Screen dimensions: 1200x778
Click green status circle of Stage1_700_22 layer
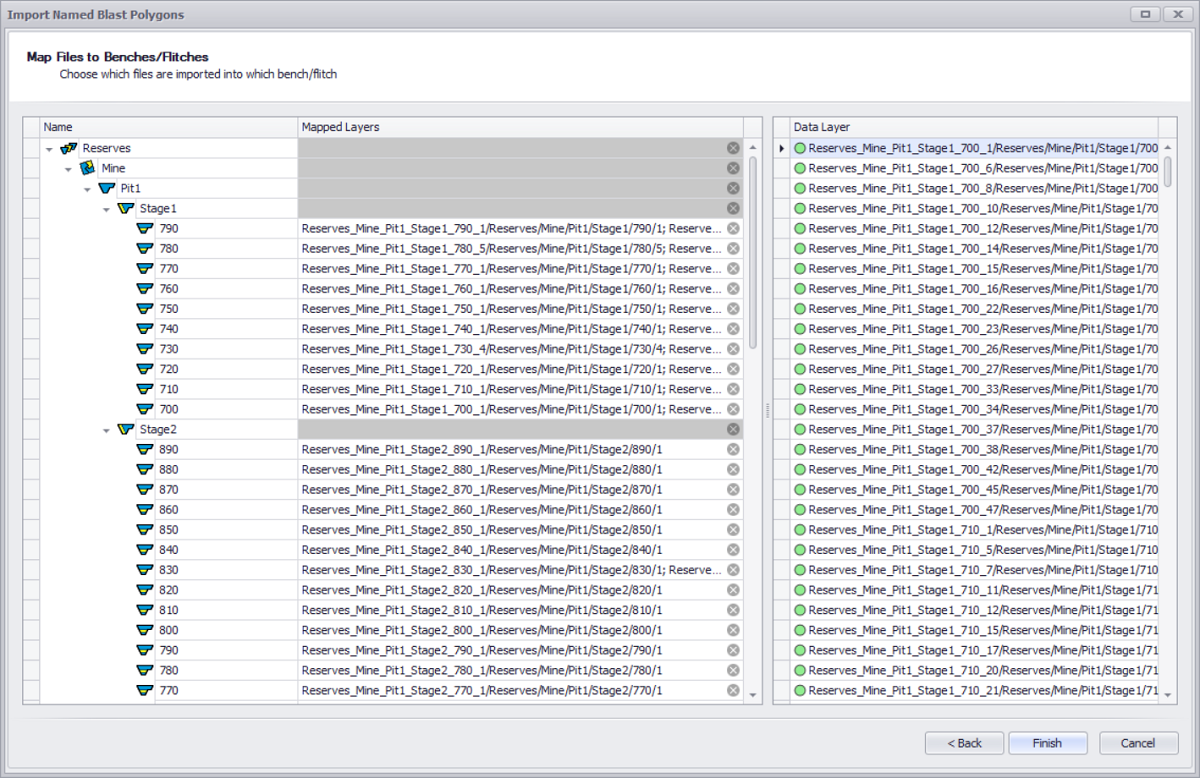800,308
